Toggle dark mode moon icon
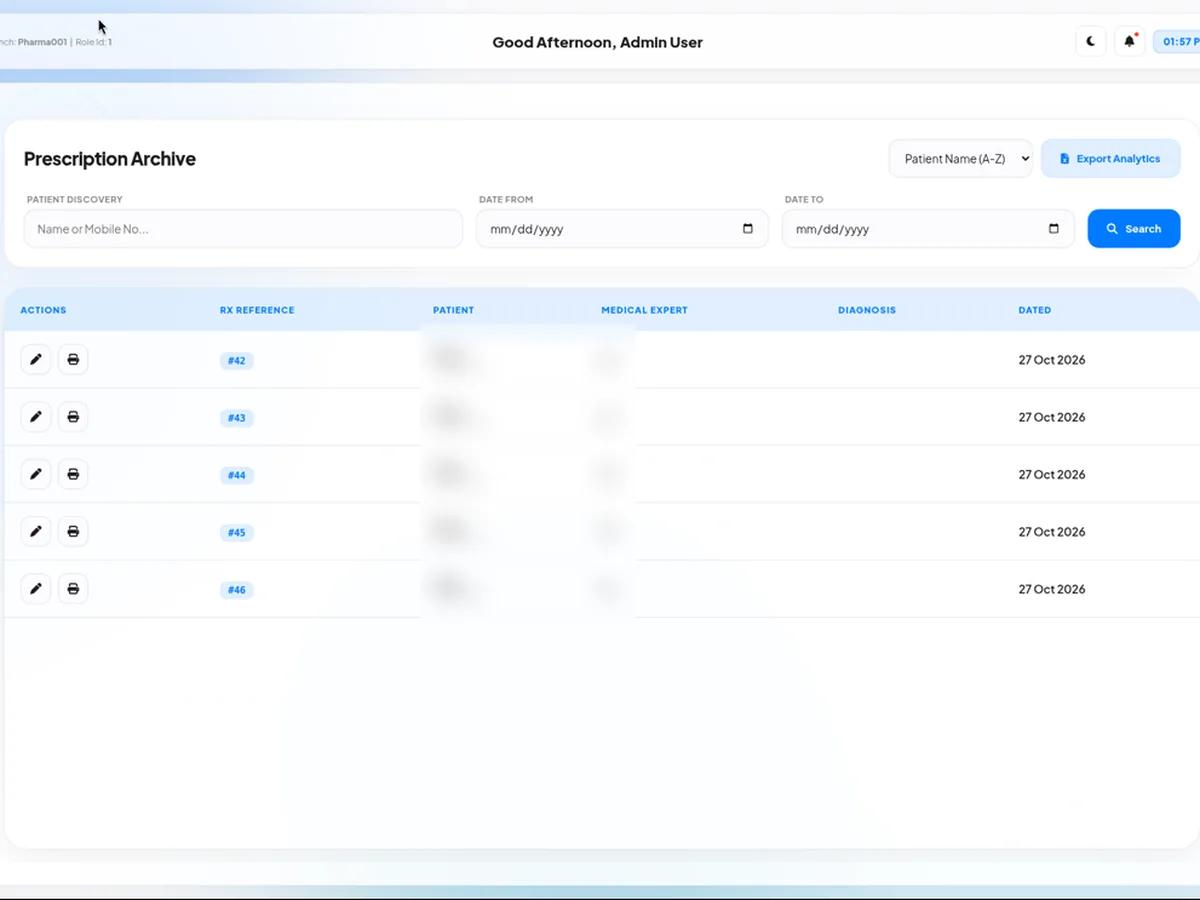This screenshot has width=1200, height=900. click(x=1091, y=42)
